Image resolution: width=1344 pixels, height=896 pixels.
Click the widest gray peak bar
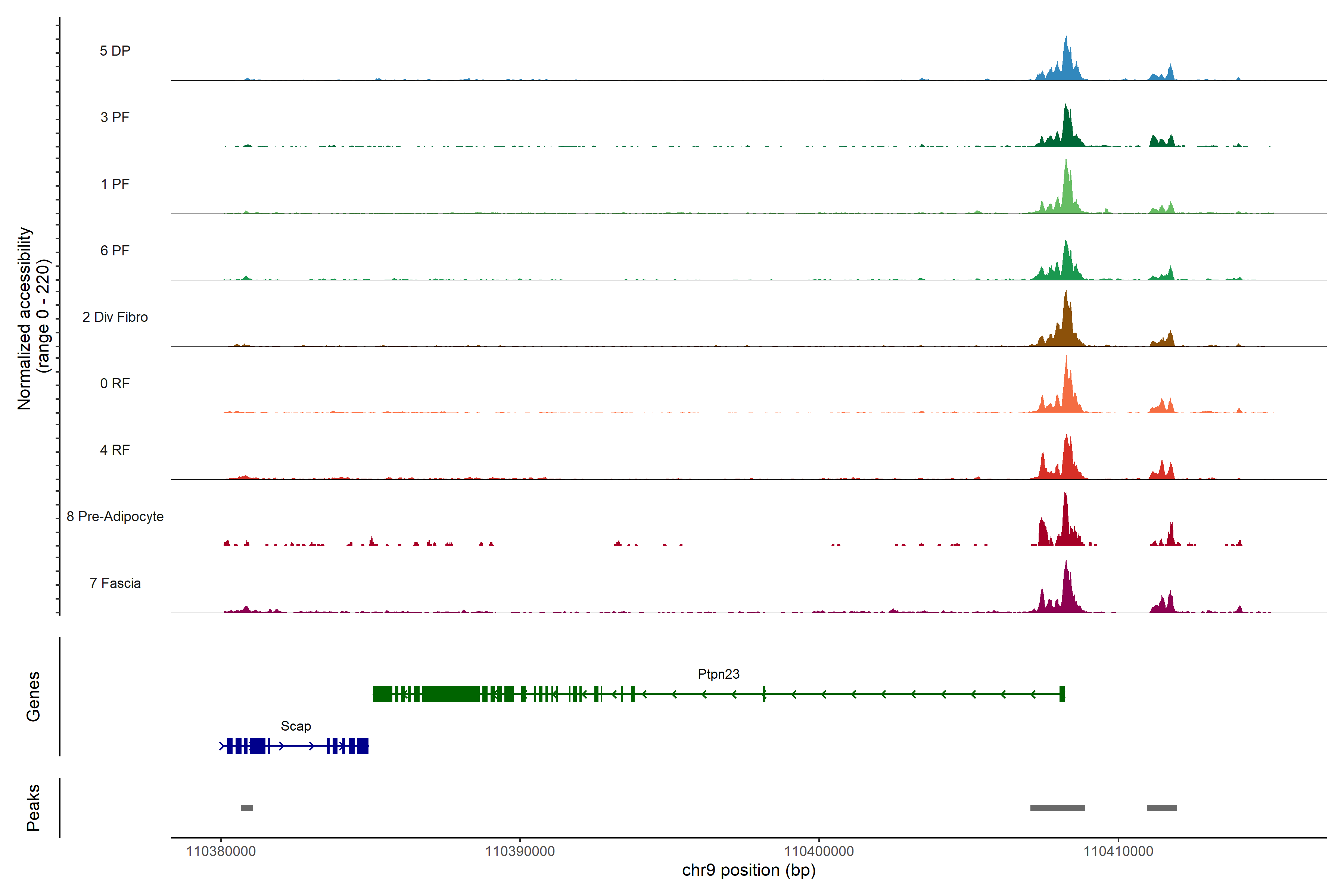coord(1057,808)
